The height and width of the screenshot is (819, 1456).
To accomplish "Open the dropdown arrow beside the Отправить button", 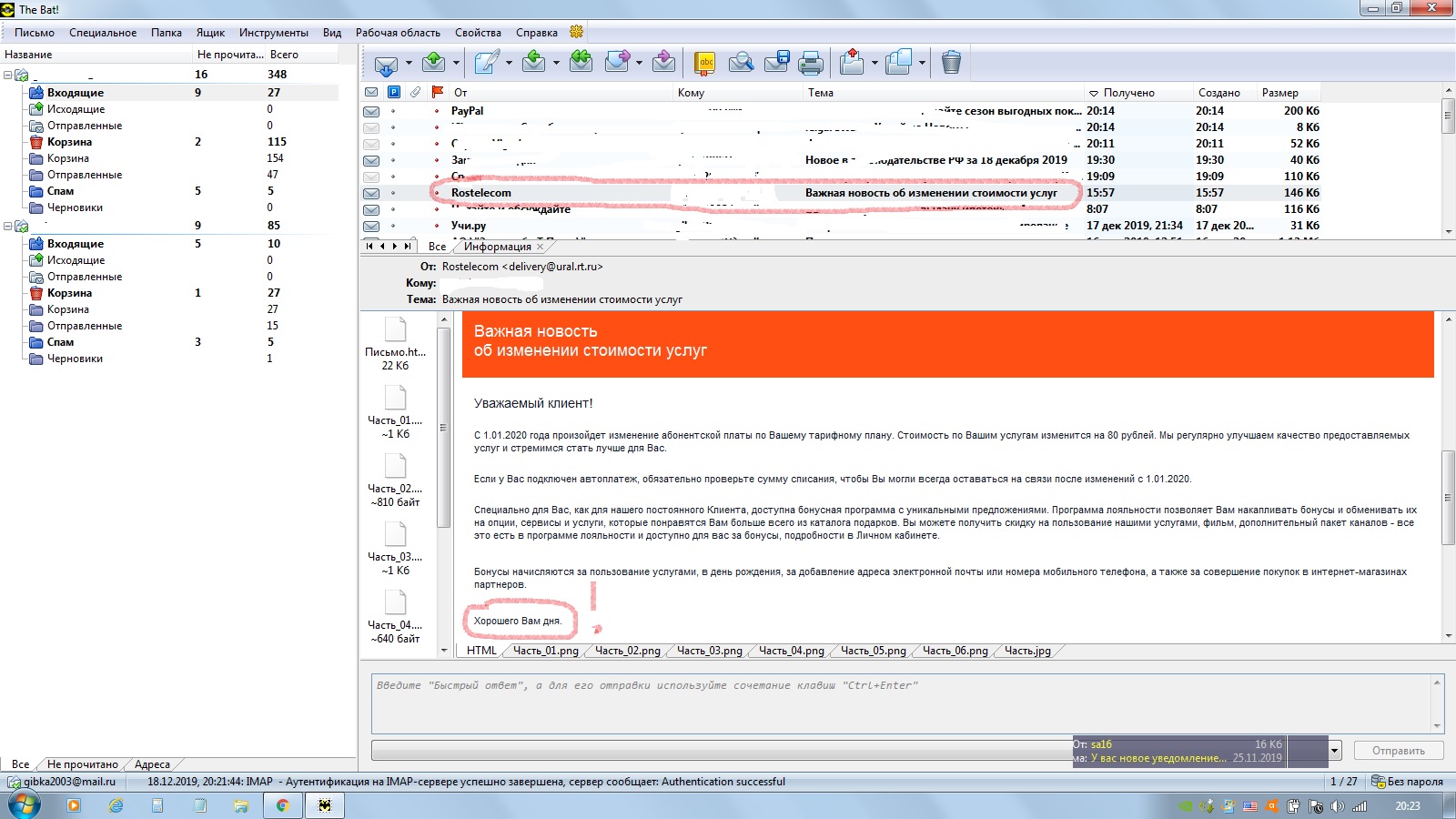I will [1335, 751].
